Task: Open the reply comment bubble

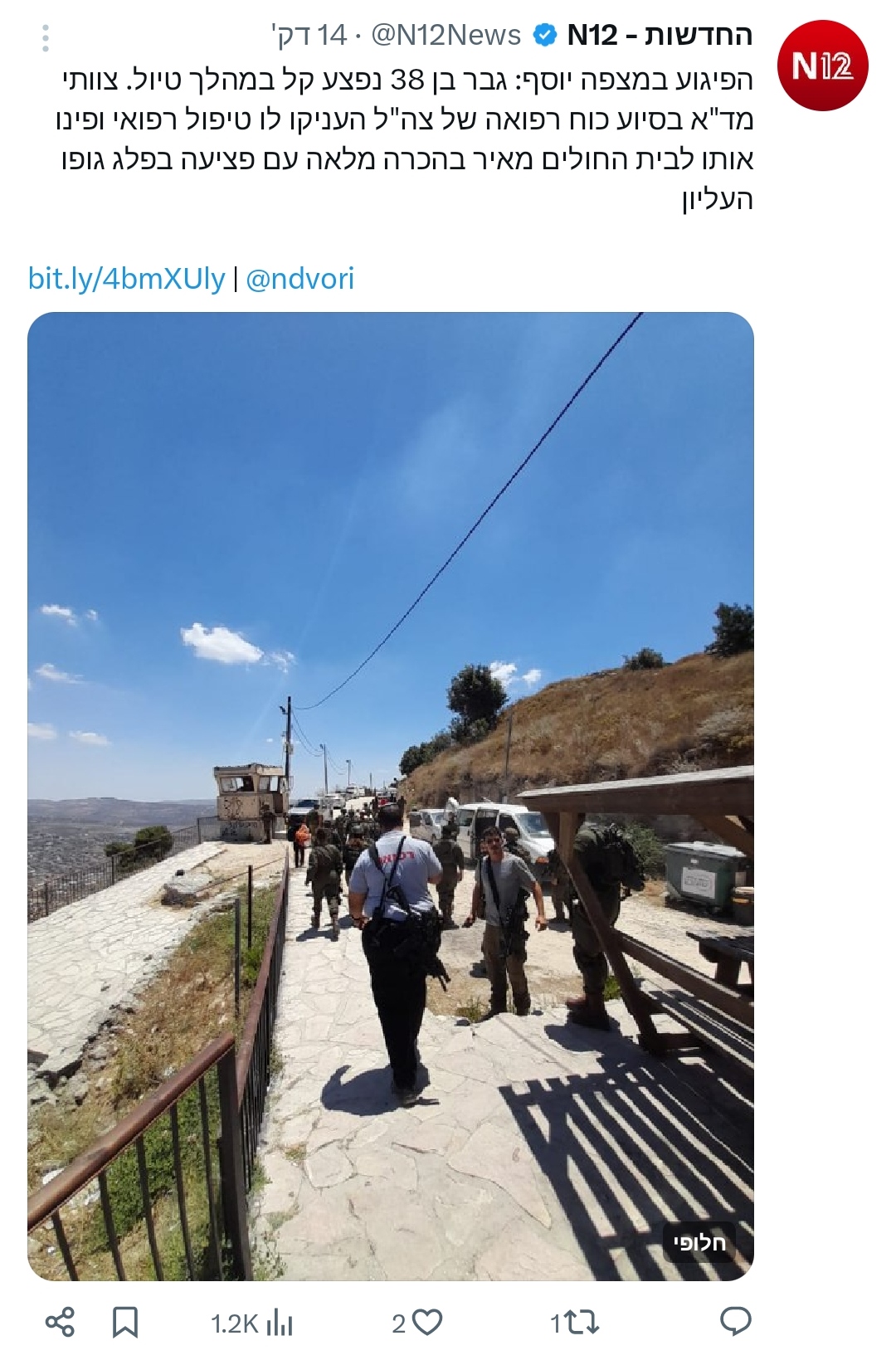Action: click(736, 1321)
